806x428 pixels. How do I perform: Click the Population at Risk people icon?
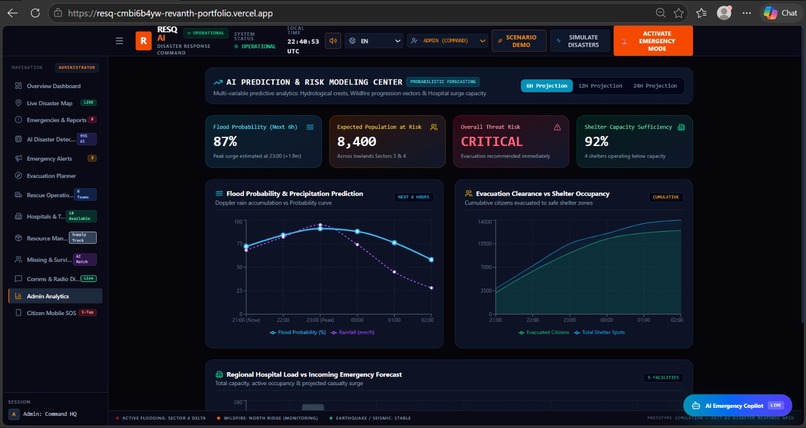(434, 127)
